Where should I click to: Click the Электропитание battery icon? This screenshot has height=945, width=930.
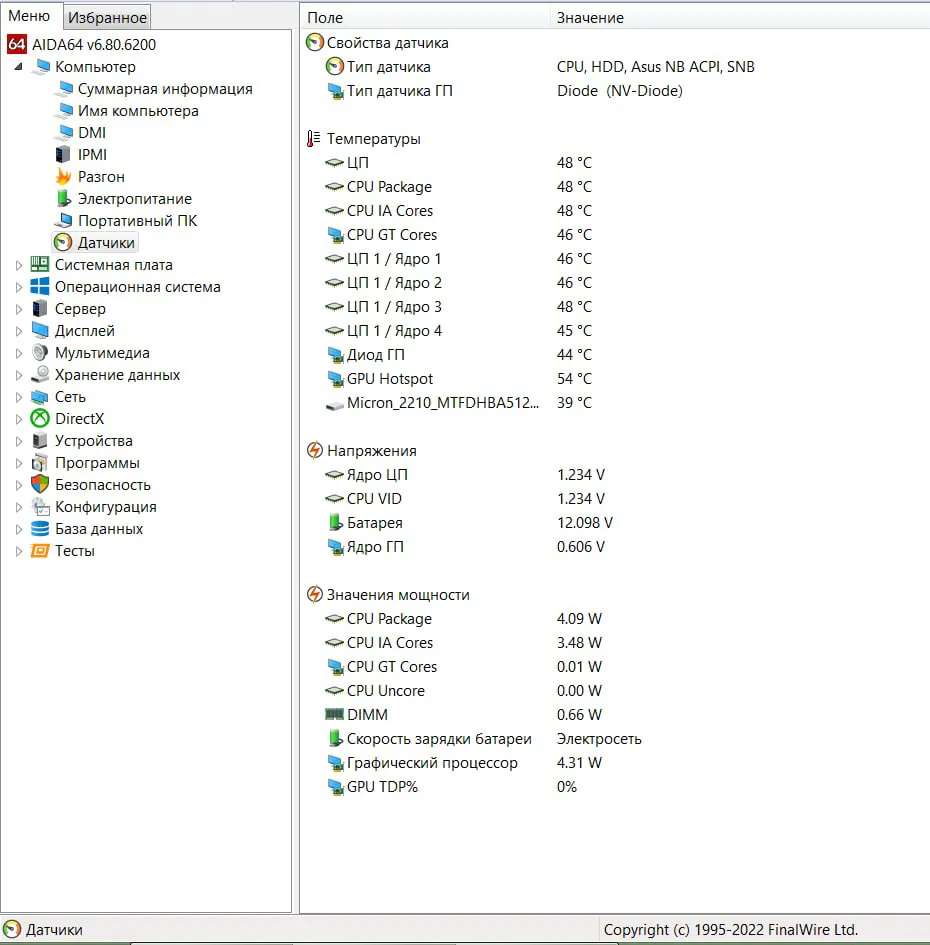pyautogui.click(x=63, y=198)
